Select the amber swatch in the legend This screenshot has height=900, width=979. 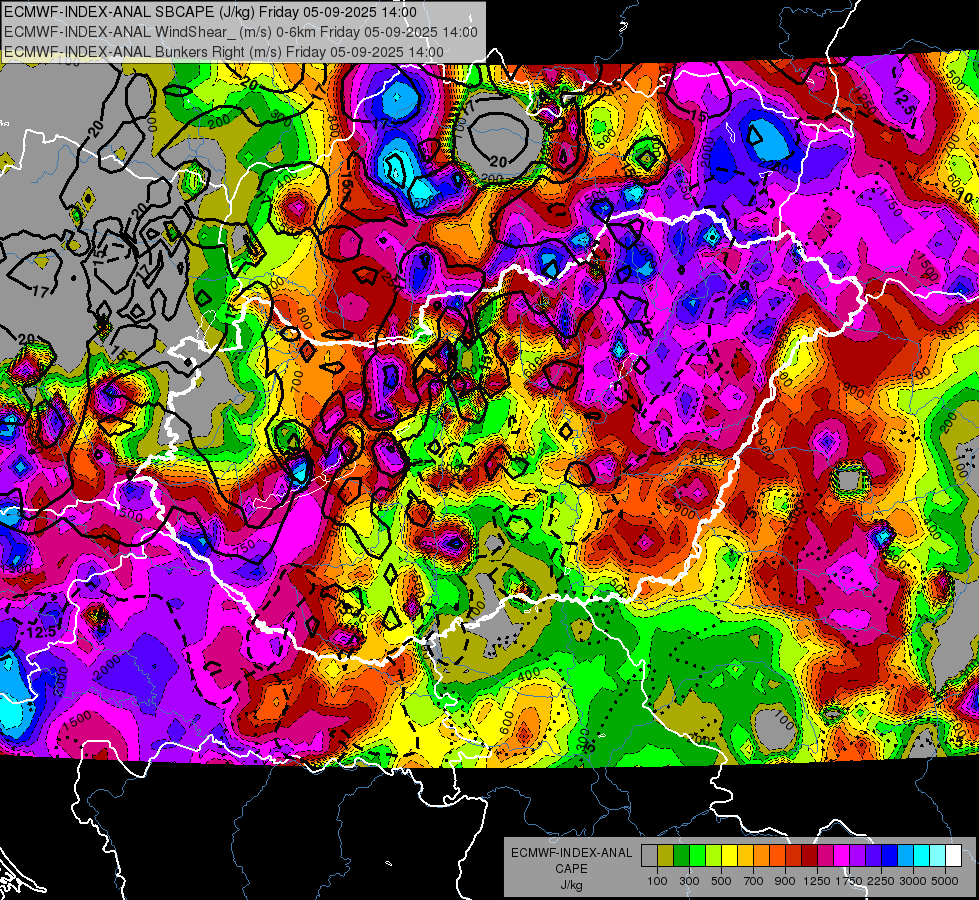click(745, 856)
